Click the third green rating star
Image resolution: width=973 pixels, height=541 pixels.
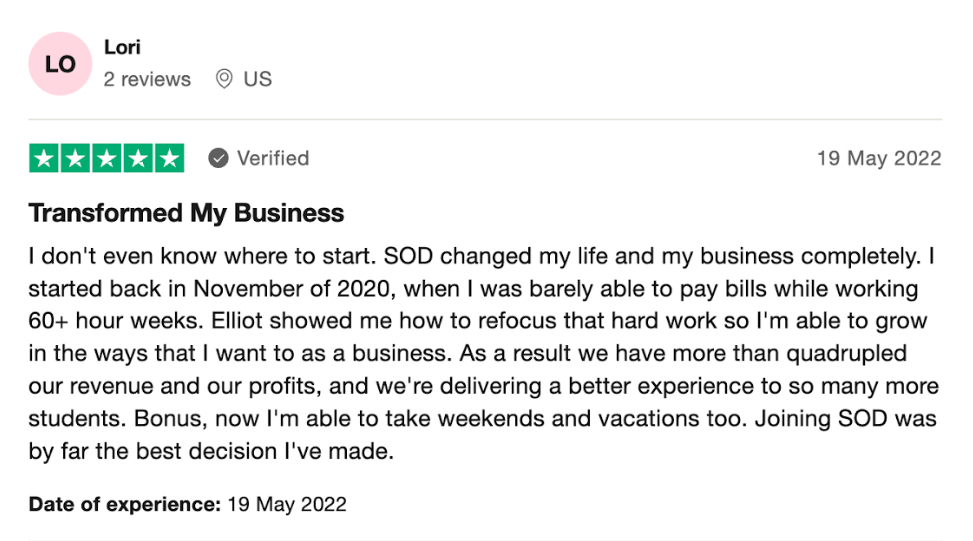tap(106, 158)
